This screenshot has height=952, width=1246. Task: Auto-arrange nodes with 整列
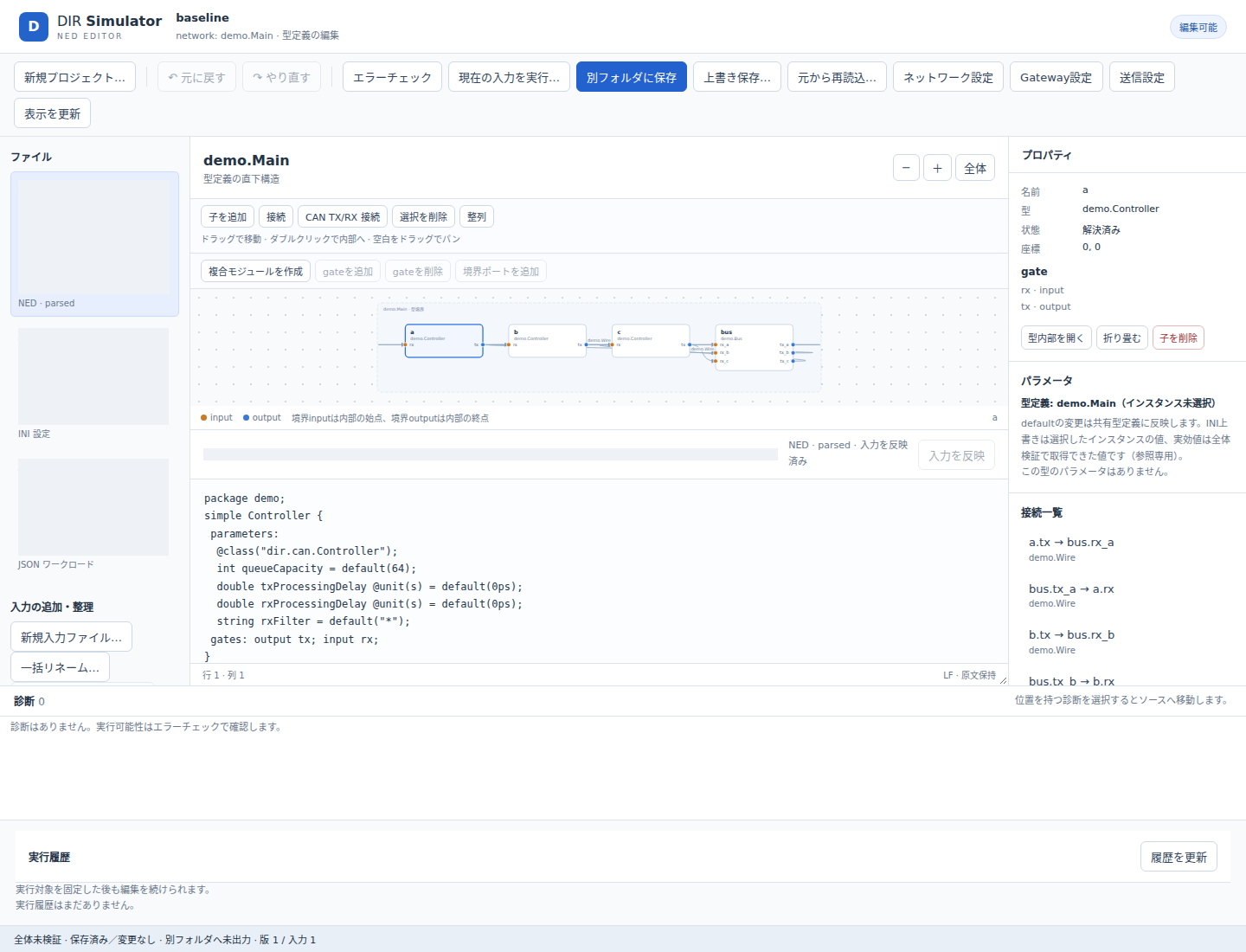[x=477, y=216]
